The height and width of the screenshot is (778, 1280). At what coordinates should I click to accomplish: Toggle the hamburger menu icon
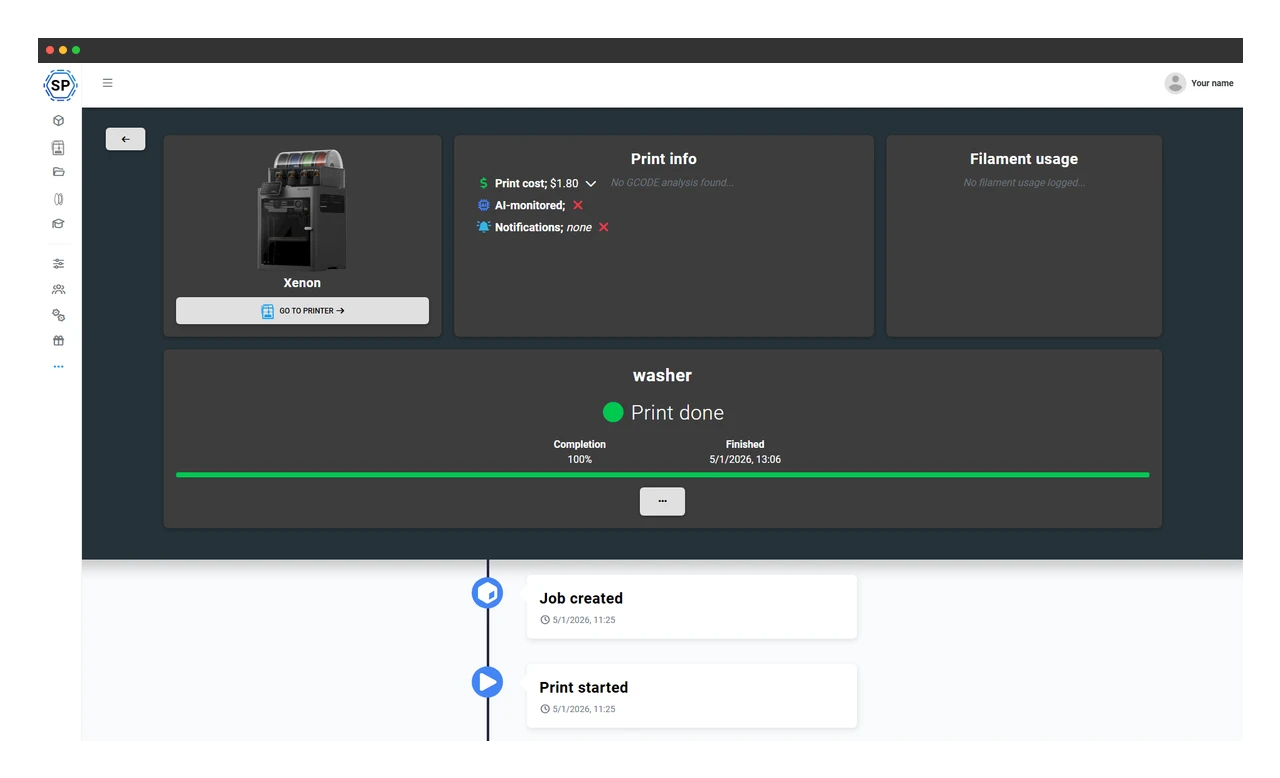tap(108, 83)
